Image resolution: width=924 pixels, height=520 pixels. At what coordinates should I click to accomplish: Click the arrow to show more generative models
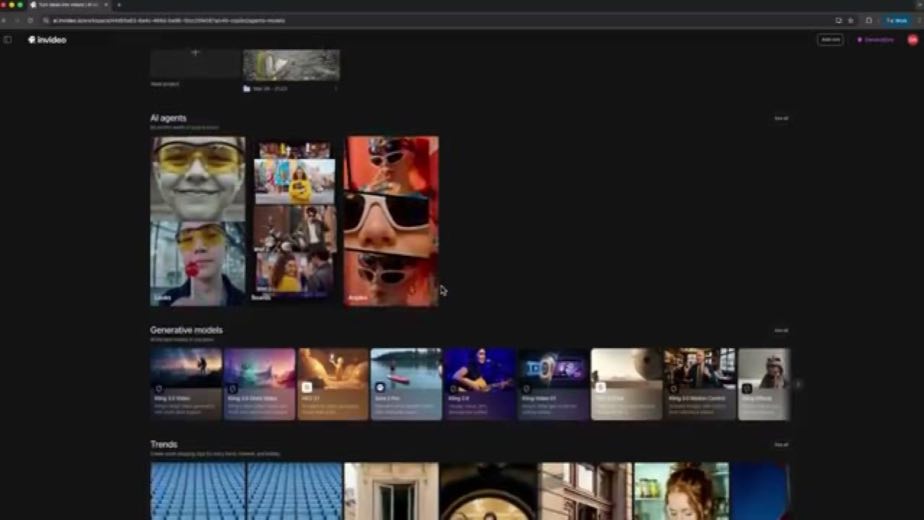coord(798,384)
